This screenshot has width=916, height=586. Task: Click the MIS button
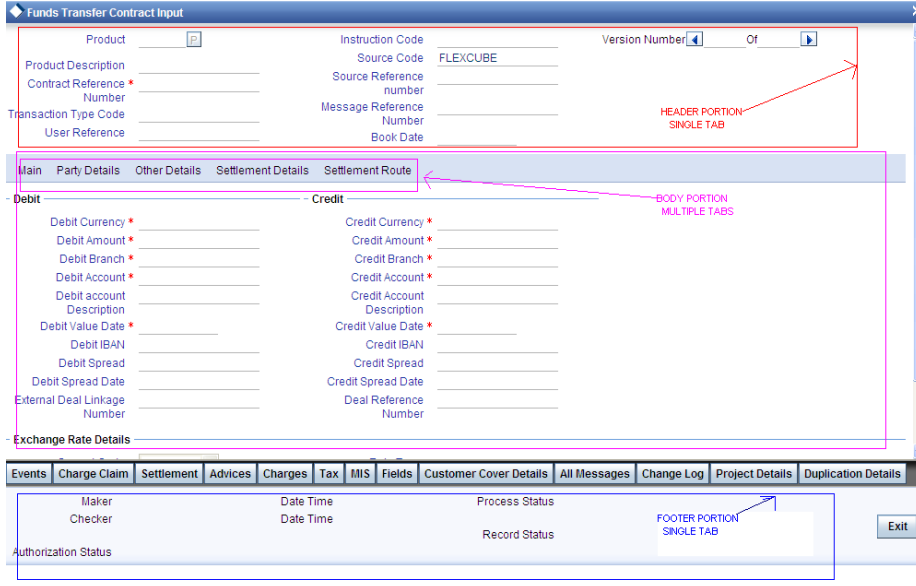(x=360, y=473)
